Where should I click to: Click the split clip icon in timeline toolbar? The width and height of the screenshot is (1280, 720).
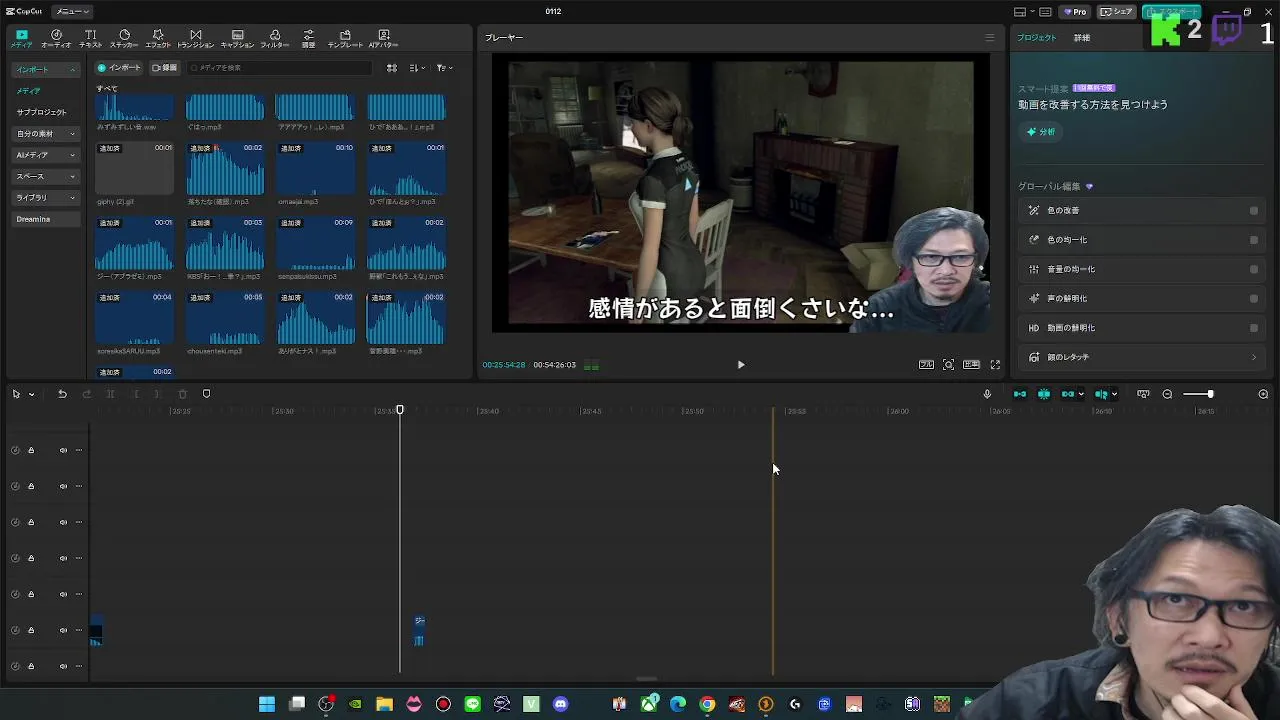(110, 394)
